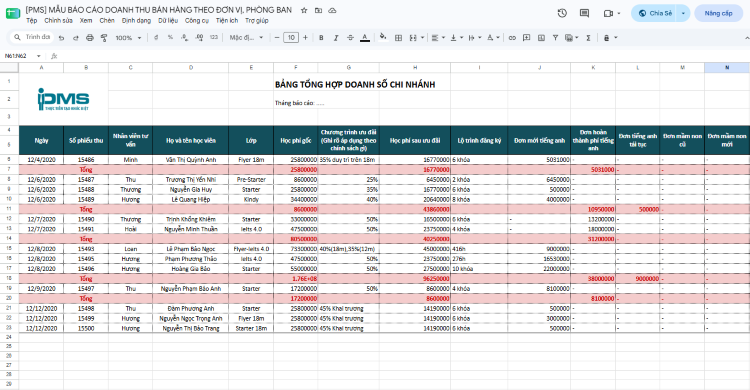Select cell showing 1.76E+08
Image resolution: width=750 pixels, height=390 pixels.
coord(296,279)
